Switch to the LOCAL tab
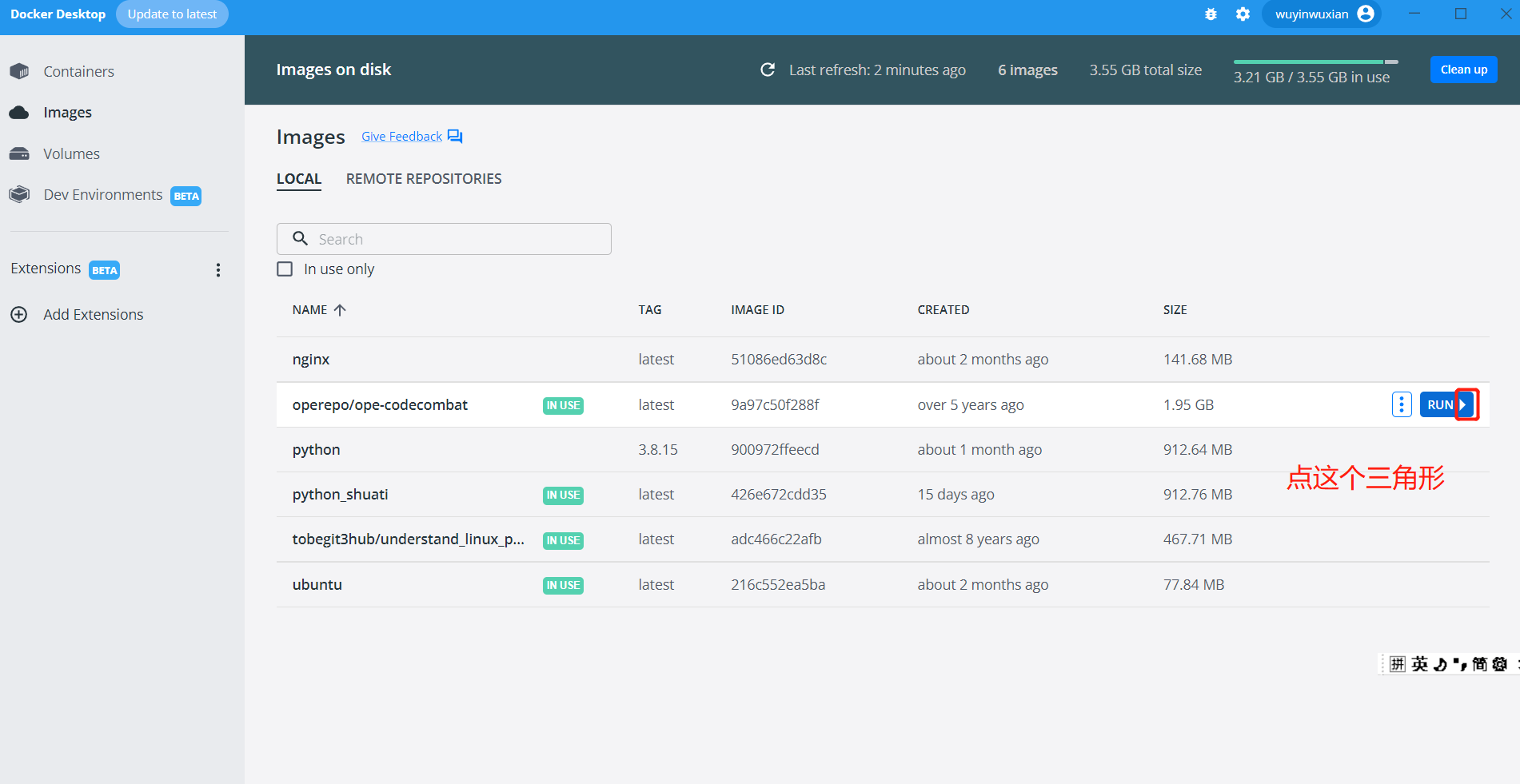This screenshot has width=1520, height=784. (299, 179)
